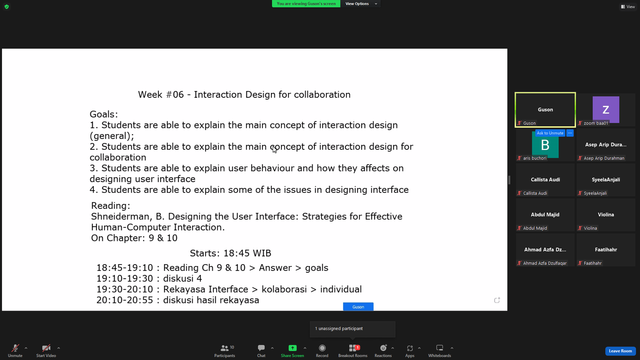This screenshot has width=640, height=360.
Task: Expand the arrow beside Apps
Action: (419, 348)
